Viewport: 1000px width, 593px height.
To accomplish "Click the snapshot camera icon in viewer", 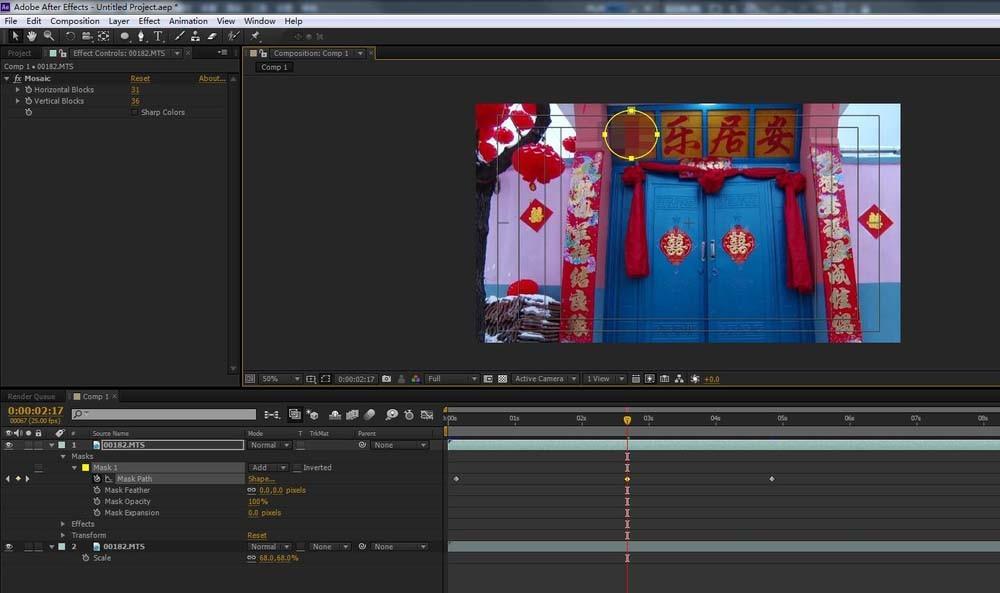I will click(x=386, y=379).
